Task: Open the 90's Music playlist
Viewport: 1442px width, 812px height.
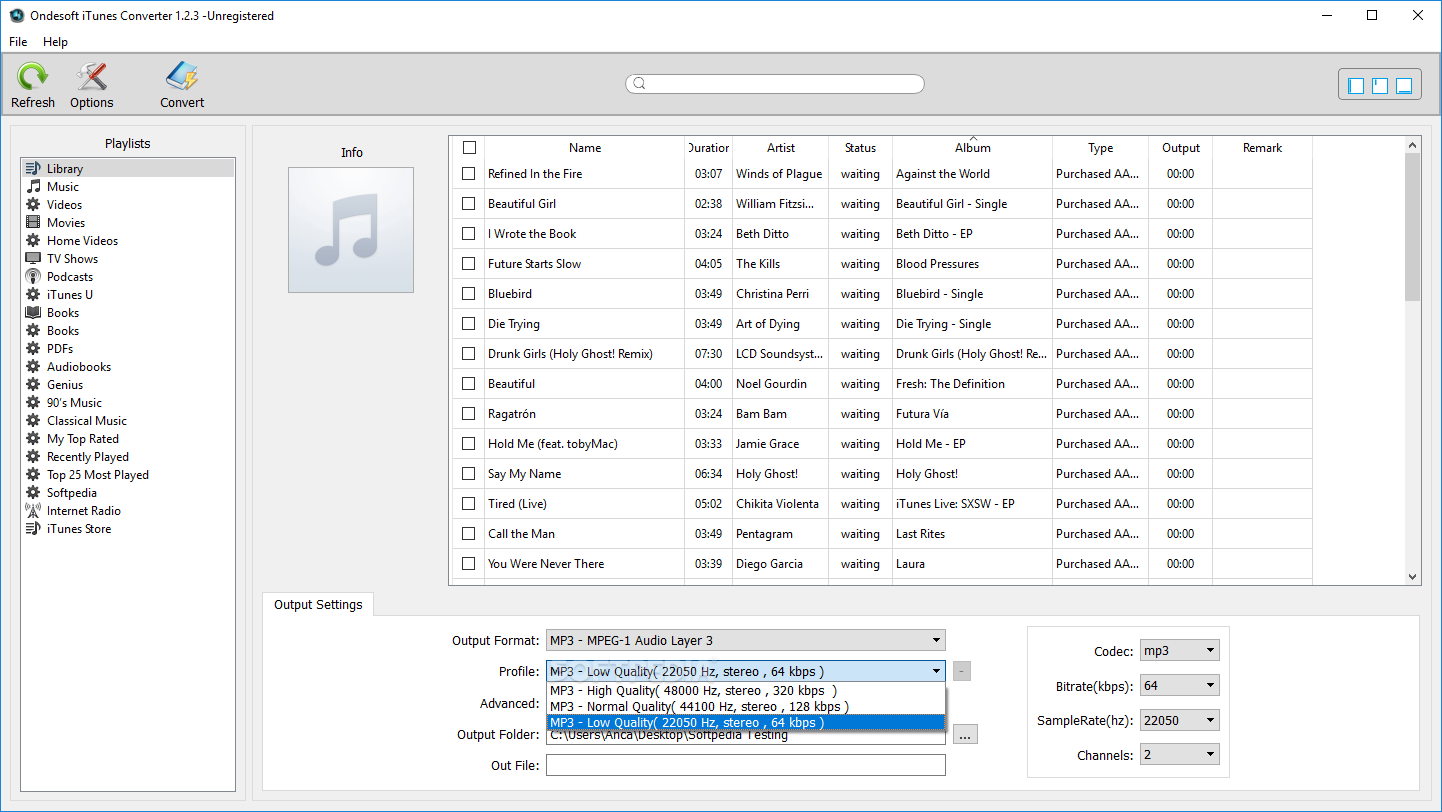Action: point(128,403)
